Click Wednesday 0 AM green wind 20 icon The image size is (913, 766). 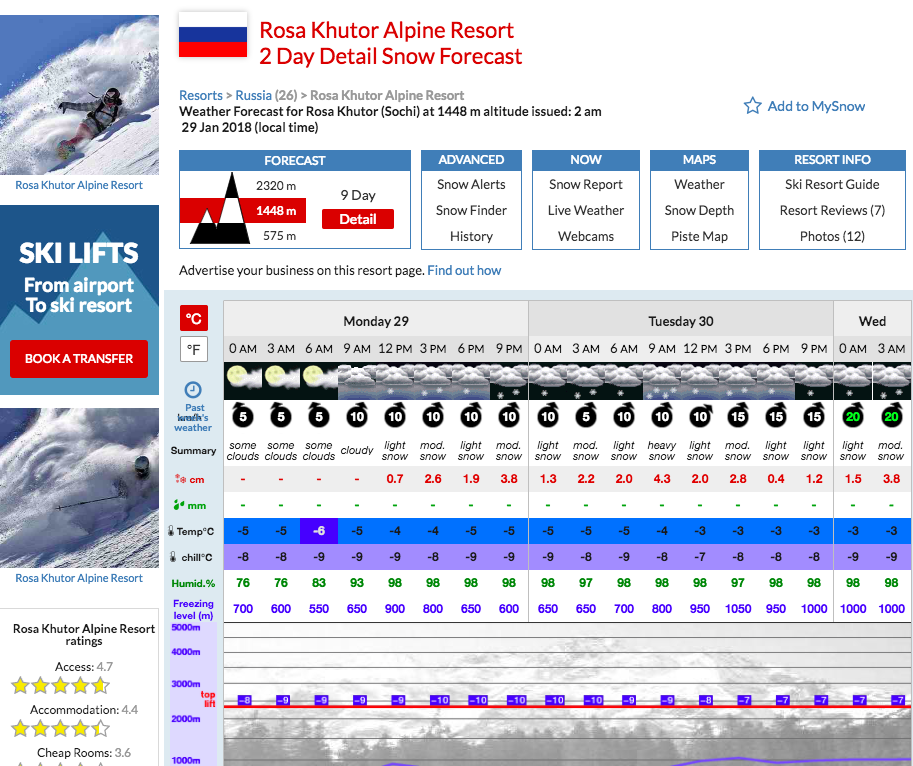pos(853,416)
